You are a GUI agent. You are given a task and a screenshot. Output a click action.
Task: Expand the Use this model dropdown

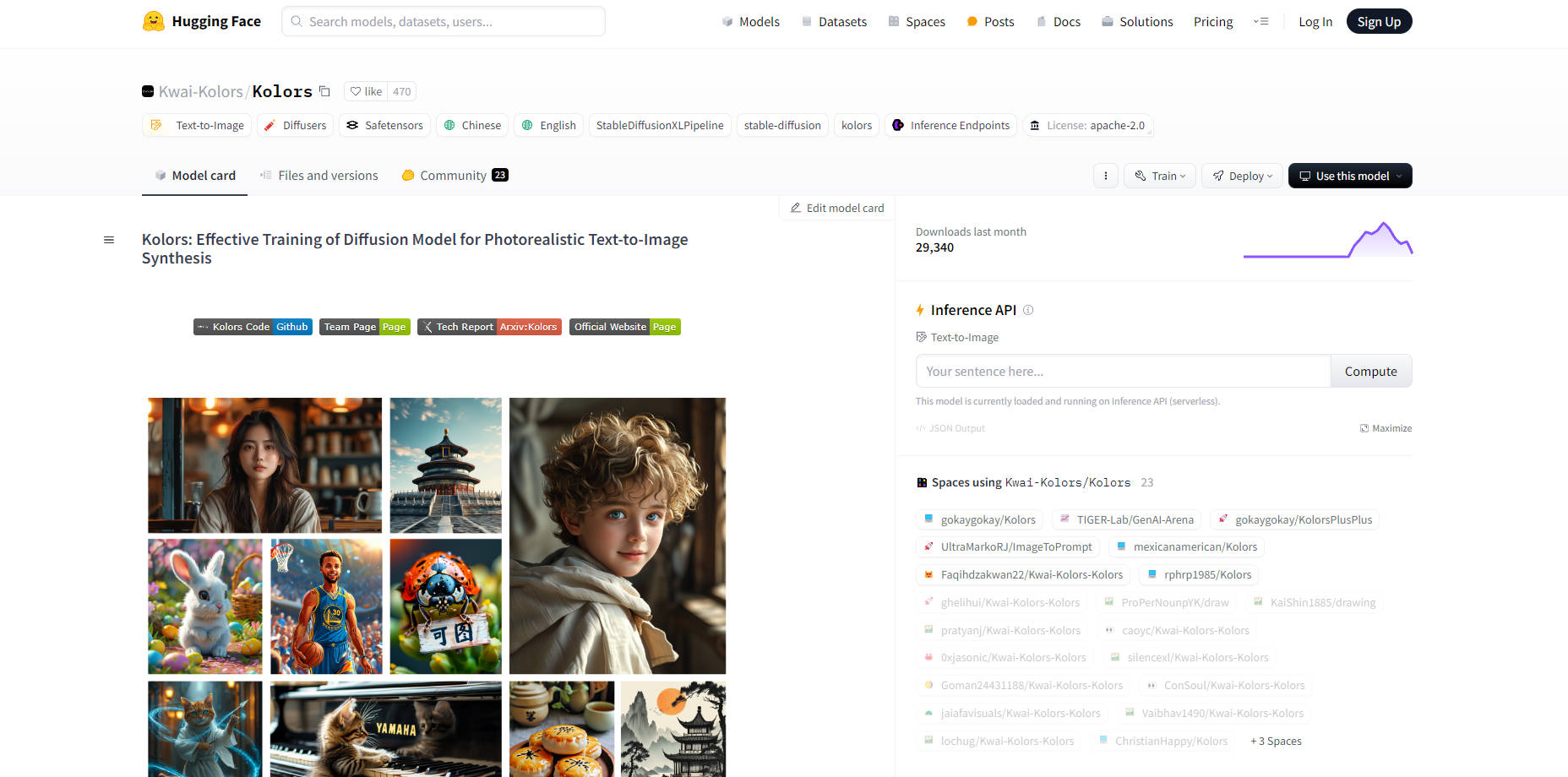pyautogui.click(x=1349, y=176)
